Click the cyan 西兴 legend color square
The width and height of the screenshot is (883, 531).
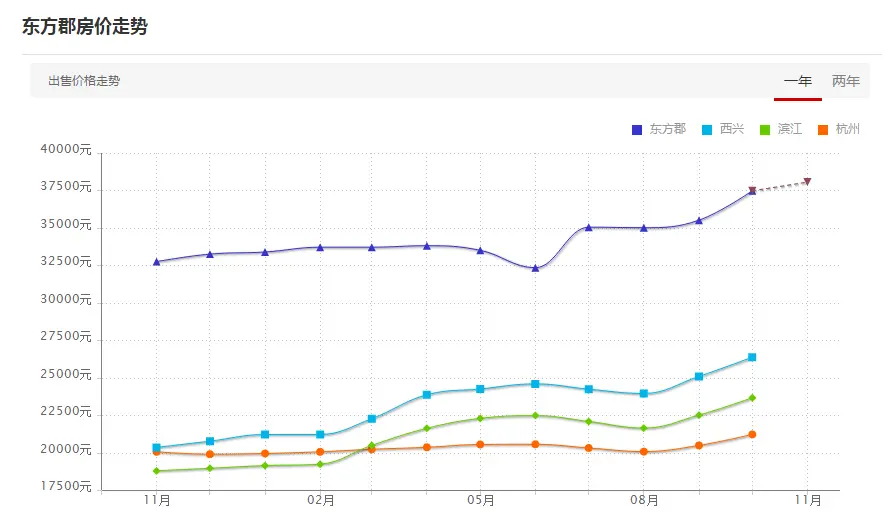point(707,130)
